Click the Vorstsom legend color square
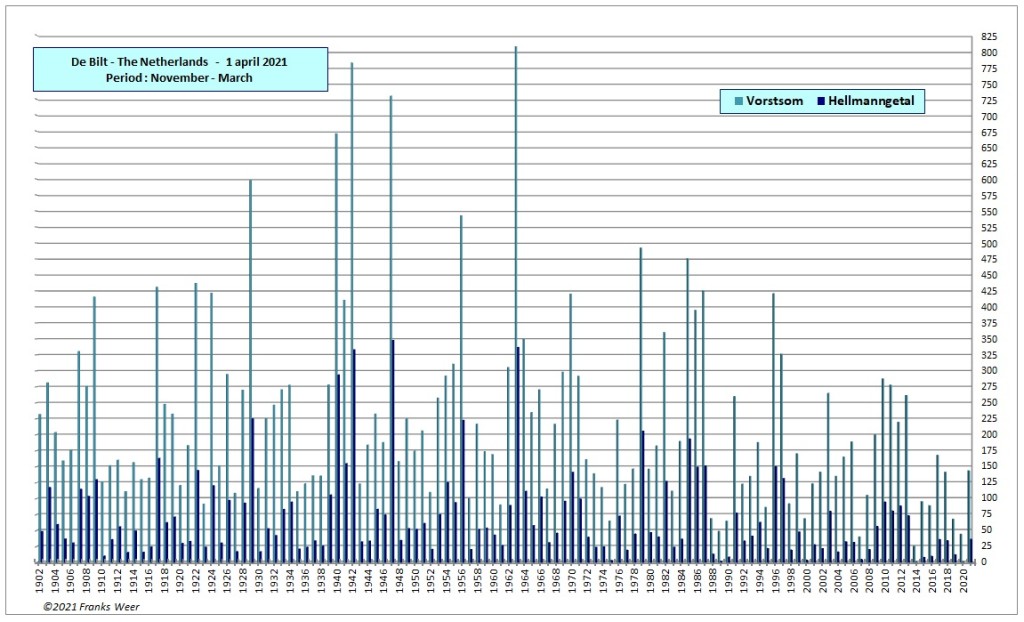The image size is (1024, 622). (x=739, y=101)
